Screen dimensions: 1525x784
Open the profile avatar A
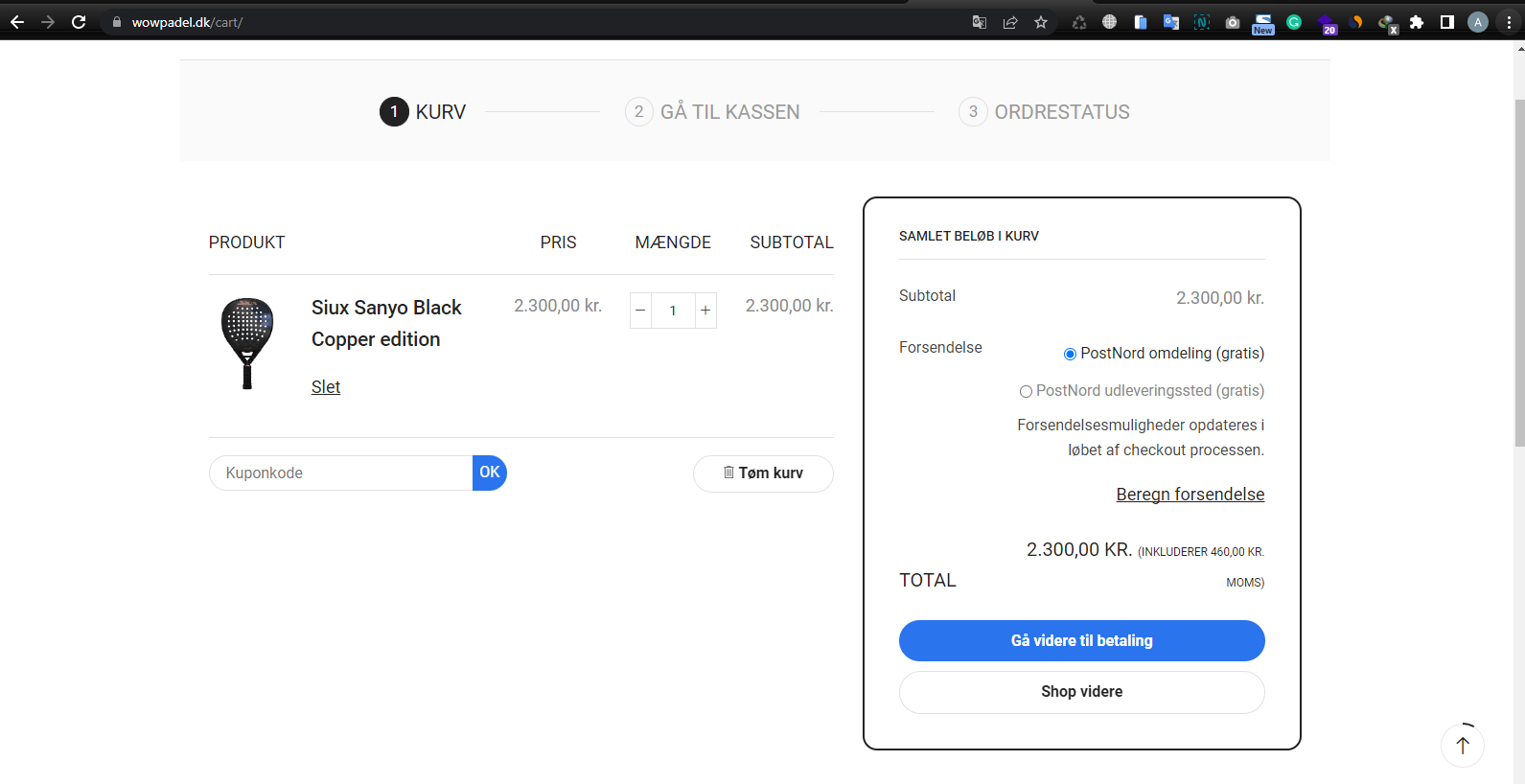[x=1478, y=22]
